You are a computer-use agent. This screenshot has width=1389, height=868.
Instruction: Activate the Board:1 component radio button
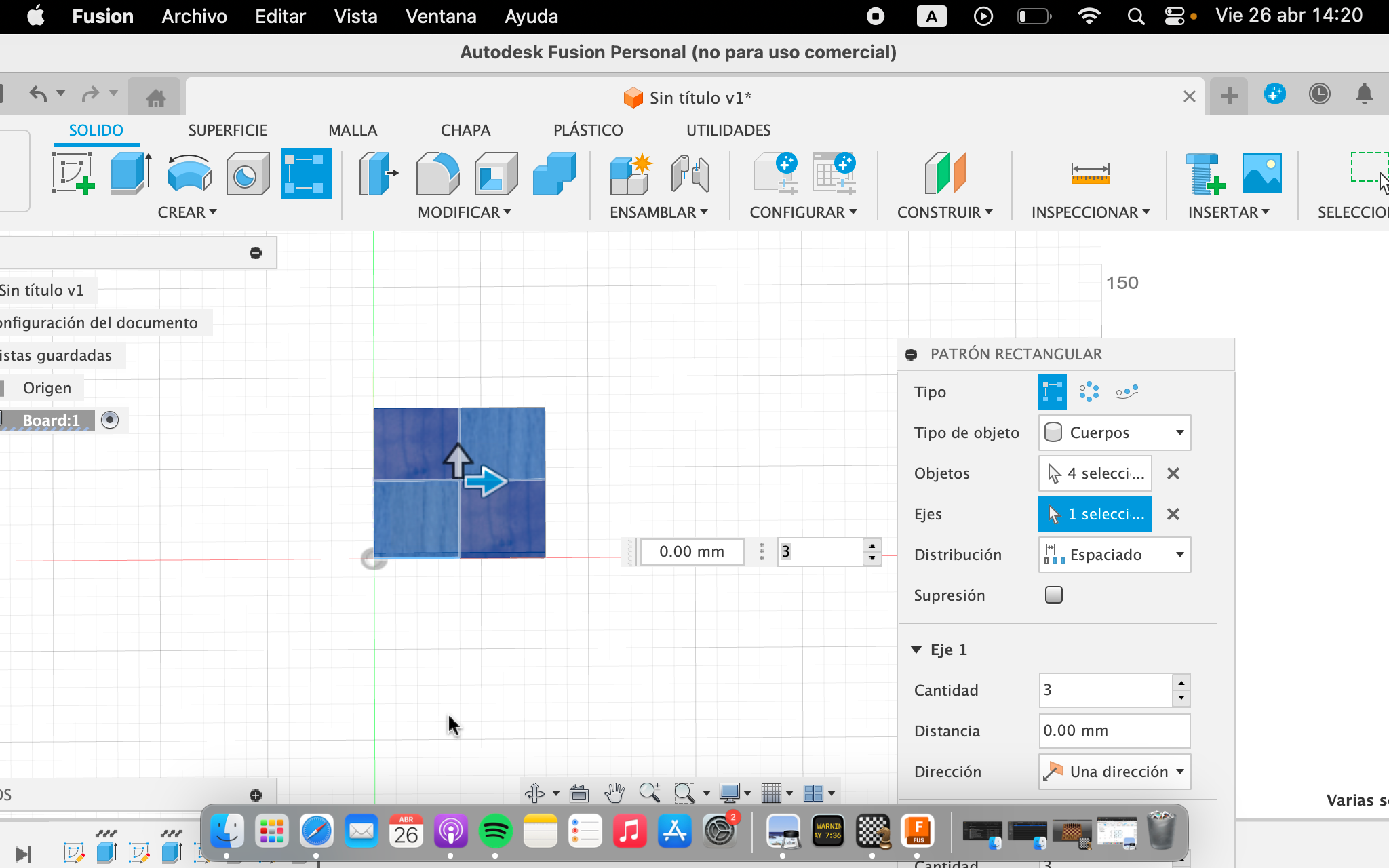110,420
